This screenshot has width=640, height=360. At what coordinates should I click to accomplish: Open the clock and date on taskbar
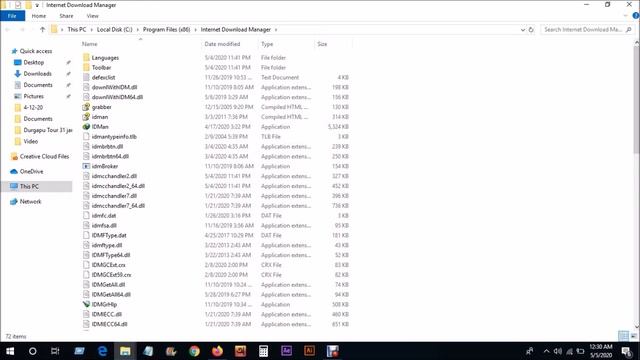601,351
